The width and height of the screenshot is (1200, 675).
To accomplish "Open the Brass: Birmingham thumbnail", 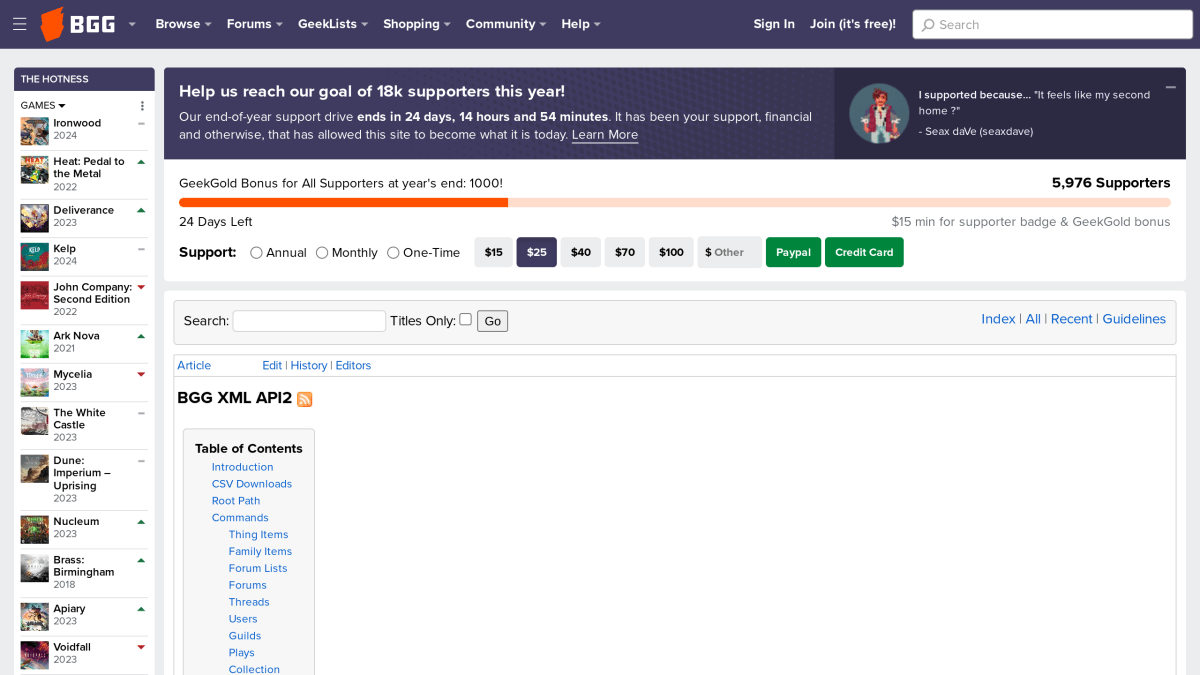I will (x=35, y=568).
